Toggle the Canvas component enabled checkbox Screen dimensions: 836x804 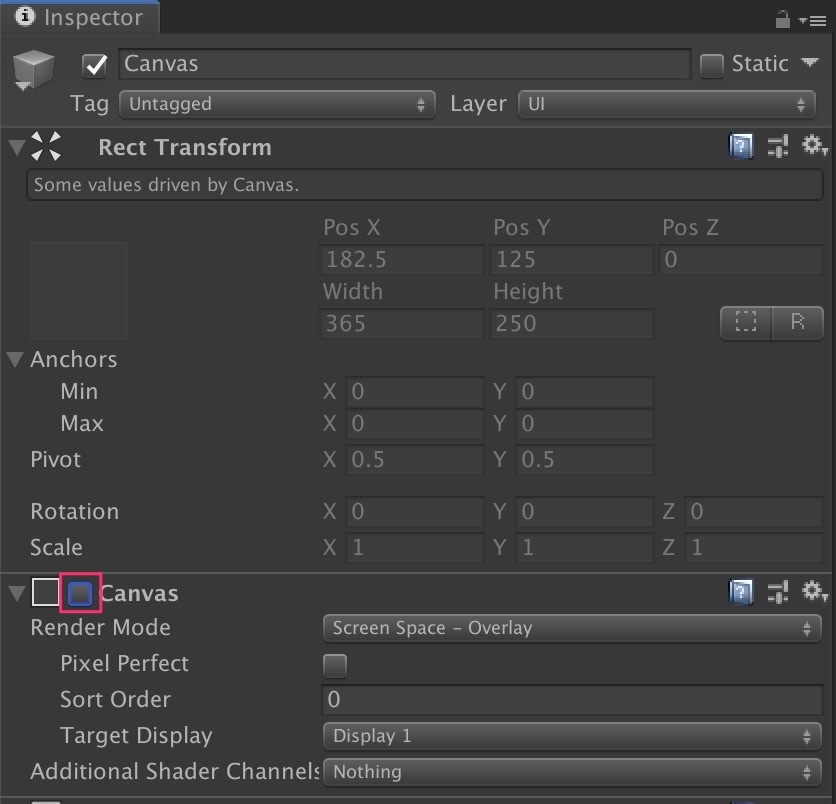click(80, 593)
